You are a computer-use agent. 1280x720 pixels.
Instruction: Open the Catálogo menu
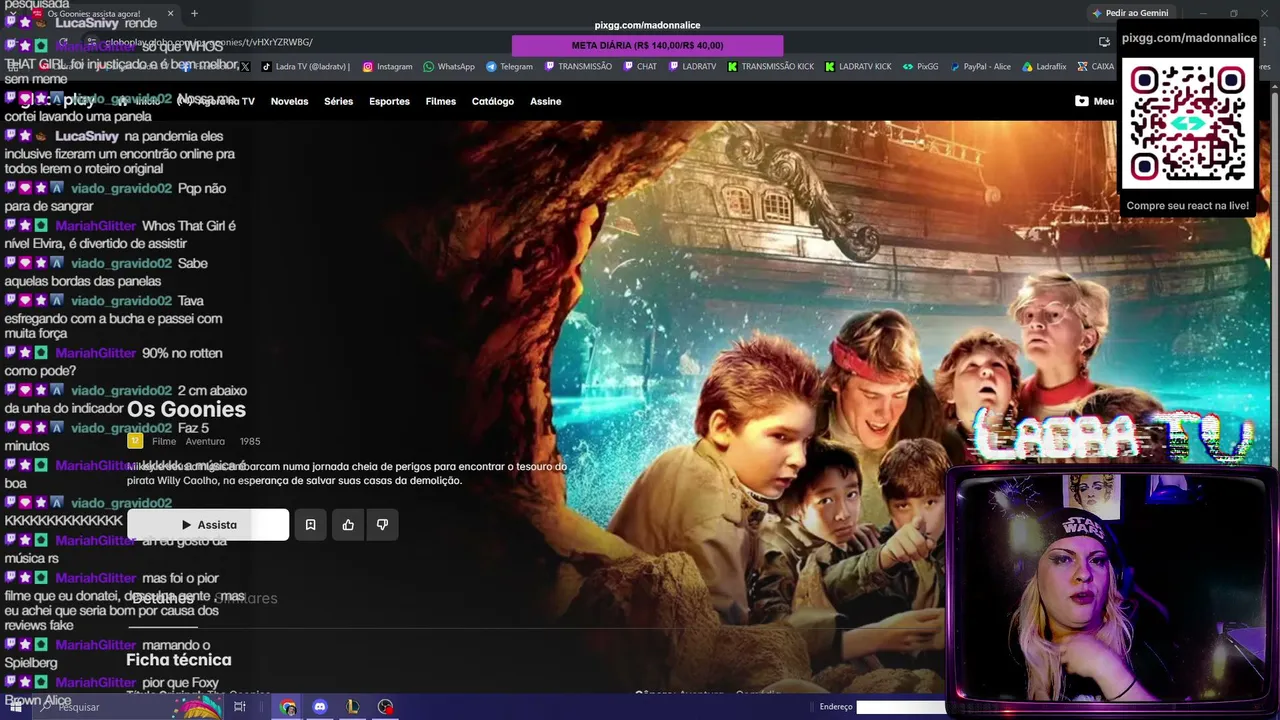tap(493, 101)
